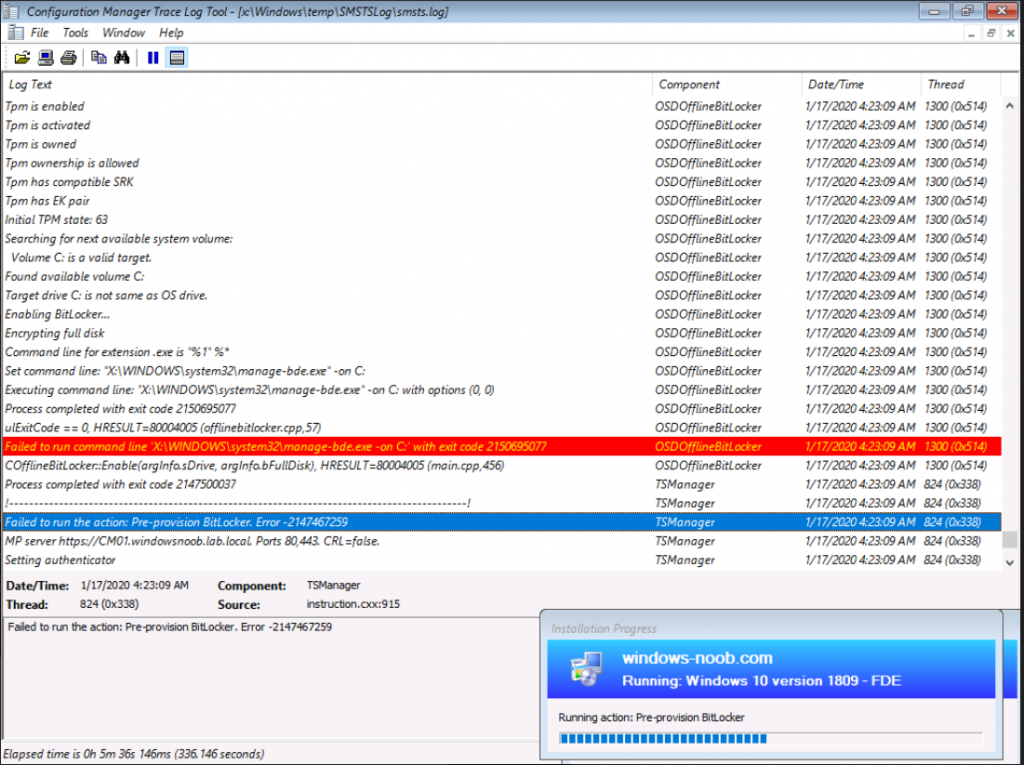Open the Window menu

123,32
